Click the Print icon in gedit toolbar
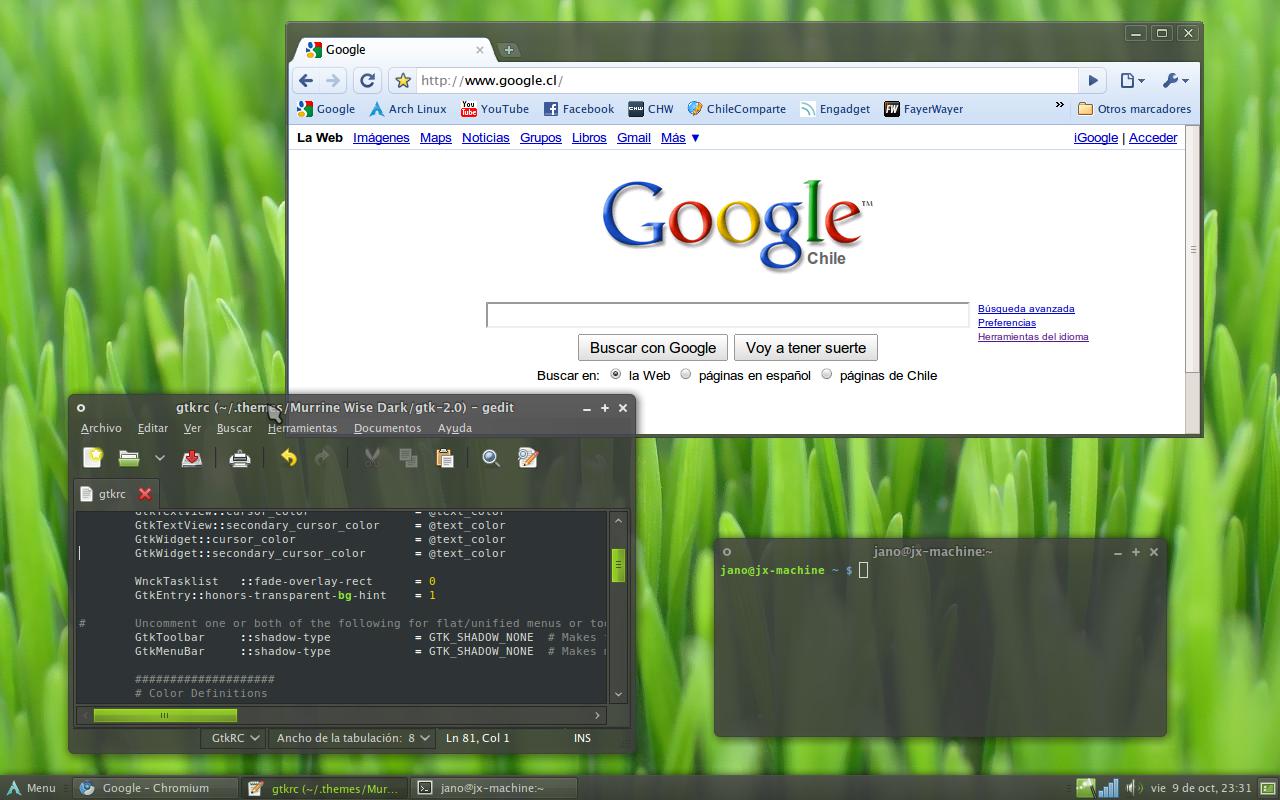This screenshot has height=800, width=1280. (x=240, y=458)
